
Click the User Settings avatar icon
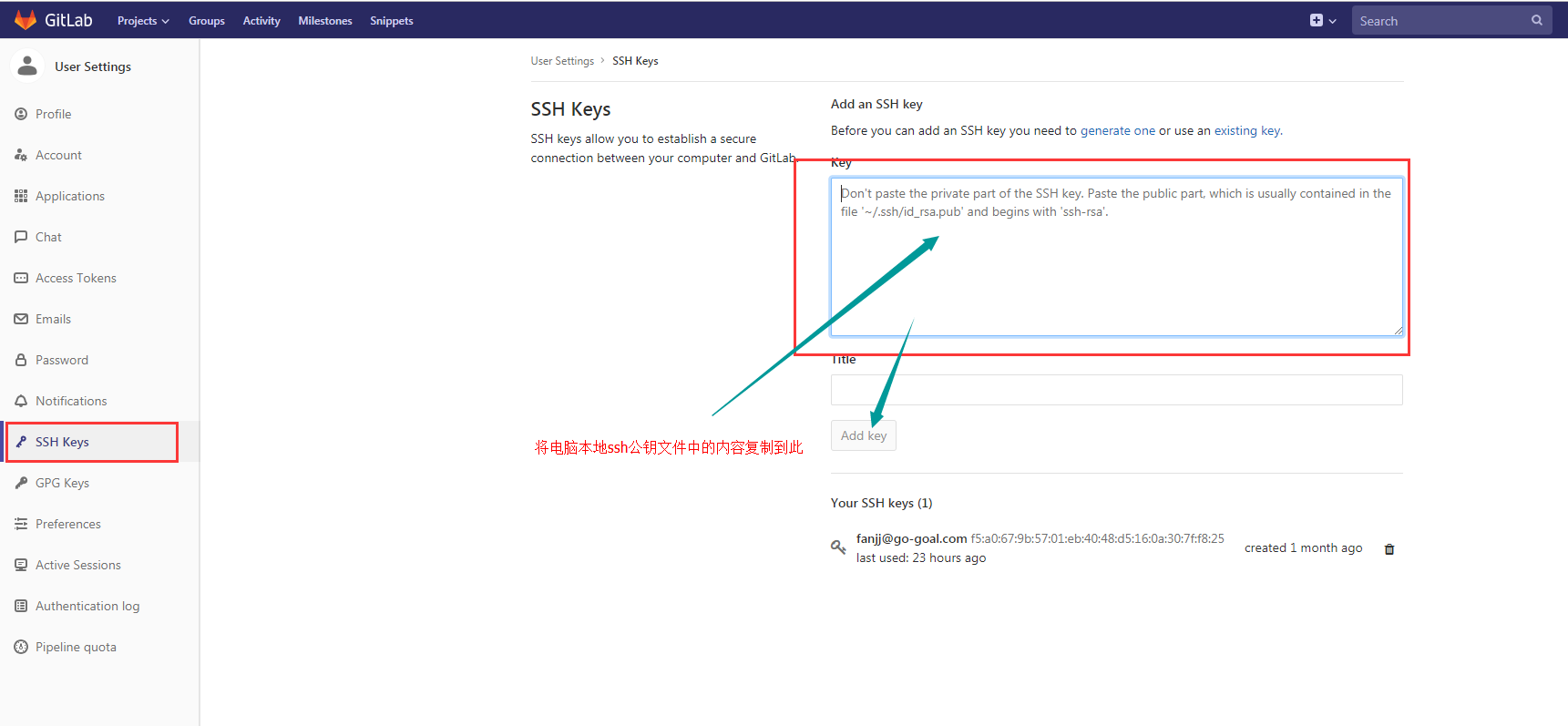[27, 66]
